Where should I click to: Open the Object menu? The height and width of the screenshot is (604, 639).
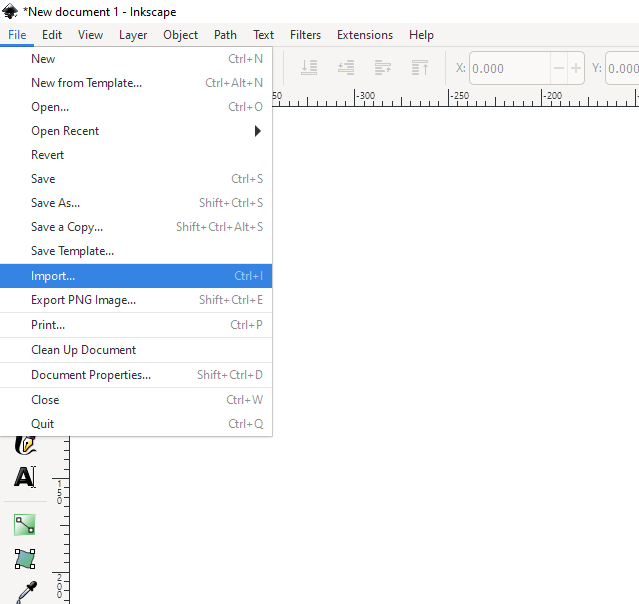tap(181, 35)
